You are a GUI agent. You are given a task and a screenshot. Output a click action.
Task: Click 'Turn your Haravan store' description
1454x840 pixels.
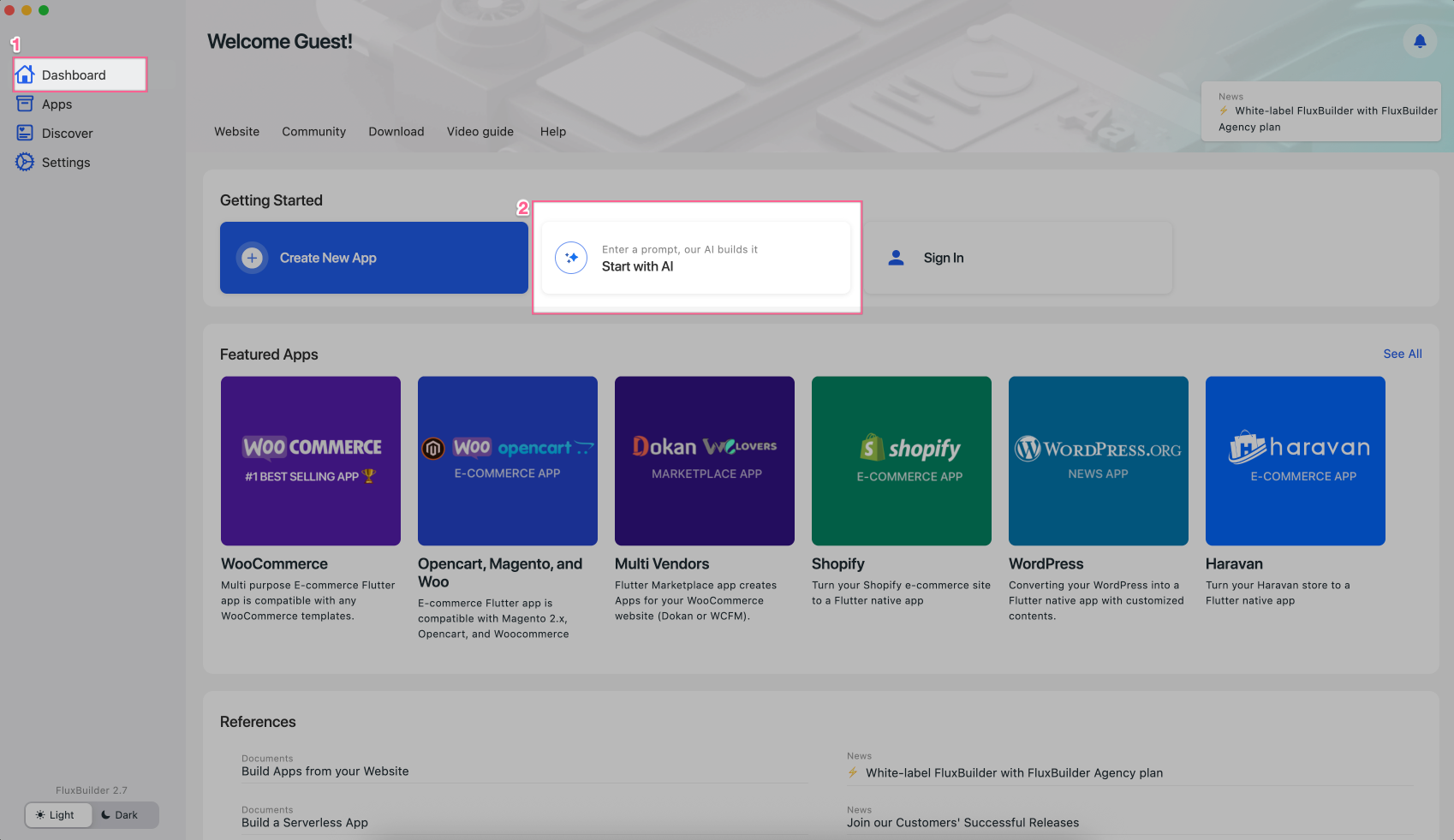(1278, 593)
